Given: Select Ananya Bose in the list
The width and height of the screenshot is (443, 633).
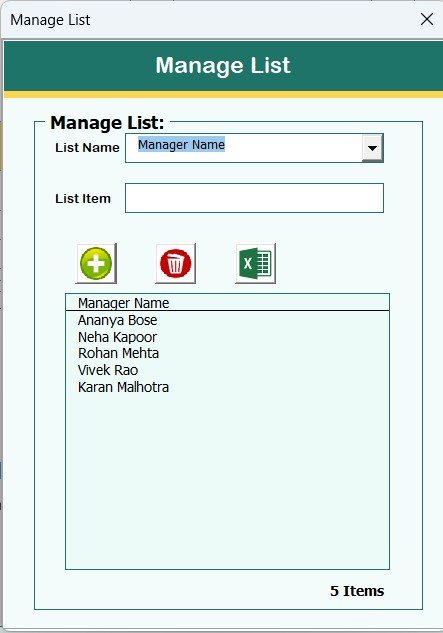Looking at the screenshot, I should [x=227, y=320].
